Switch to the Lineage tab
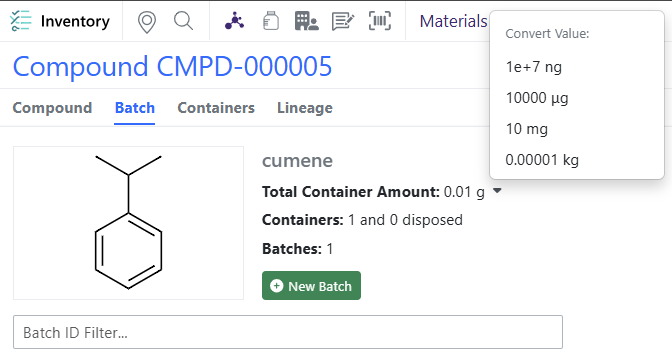The height and width of the screenshot is (361, 672). 305,108
